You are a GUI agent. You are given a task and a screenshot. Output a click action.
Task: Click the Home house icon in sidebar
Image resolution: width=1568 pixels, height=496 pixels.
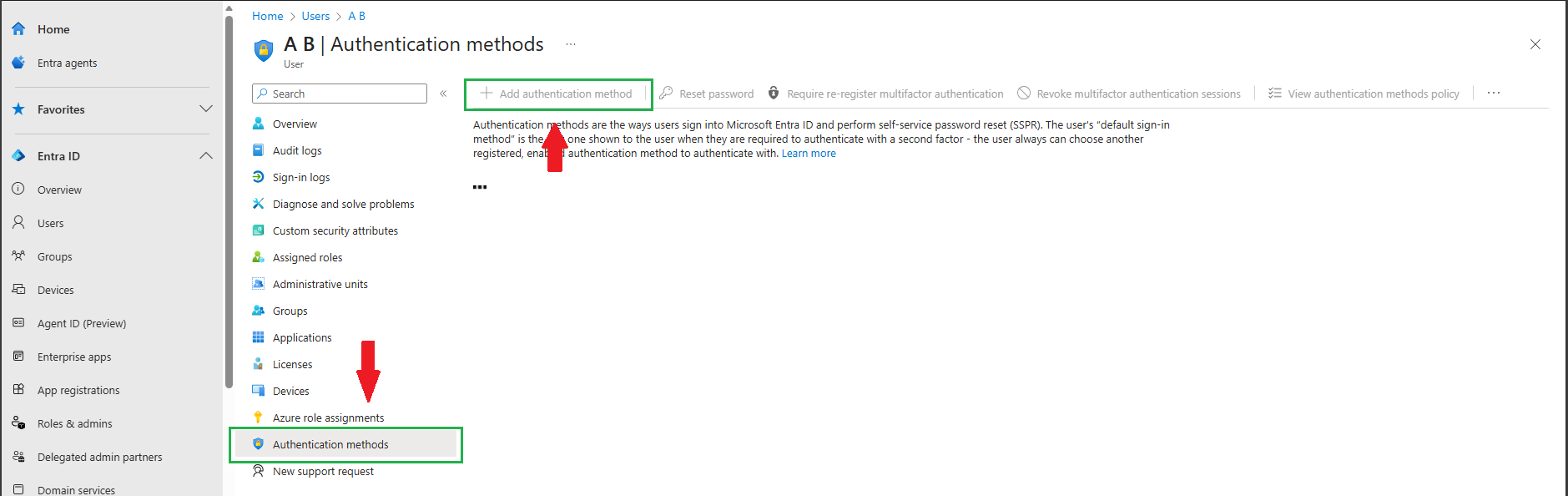click(x=18, y=29)
